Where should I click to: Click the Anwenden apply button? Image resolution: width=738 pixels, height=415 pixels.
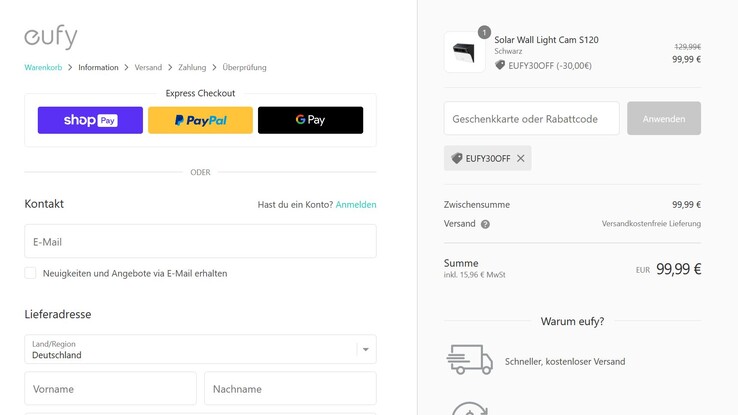pos(664,118)
